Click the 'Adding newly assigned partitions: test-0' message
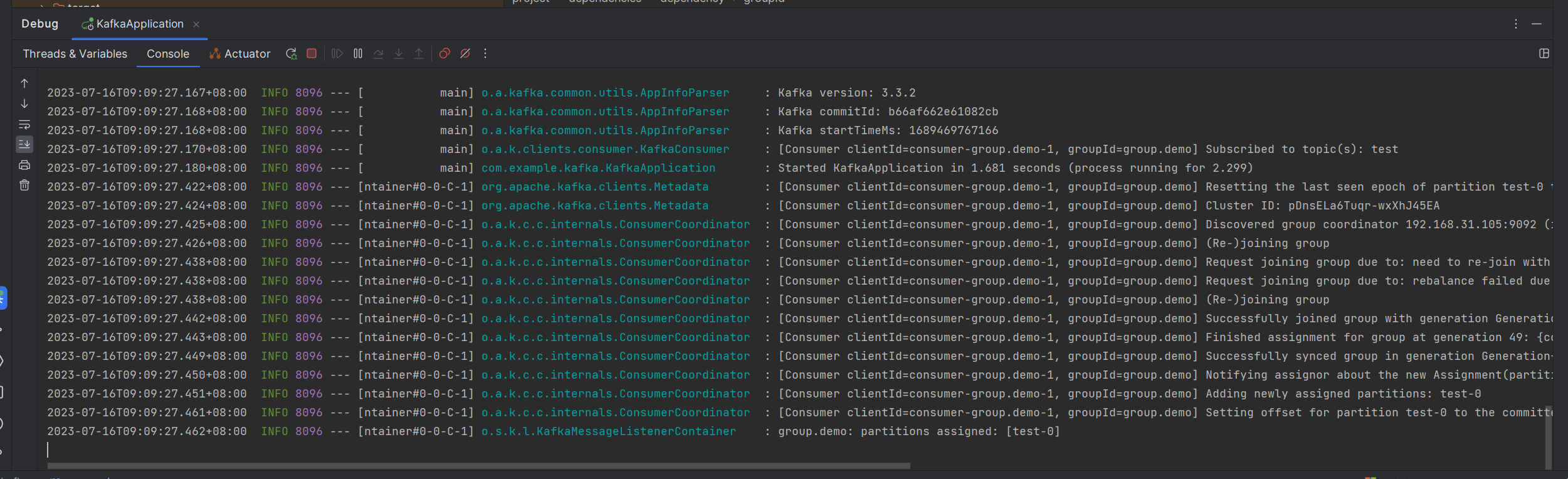 coord(1343,394)
